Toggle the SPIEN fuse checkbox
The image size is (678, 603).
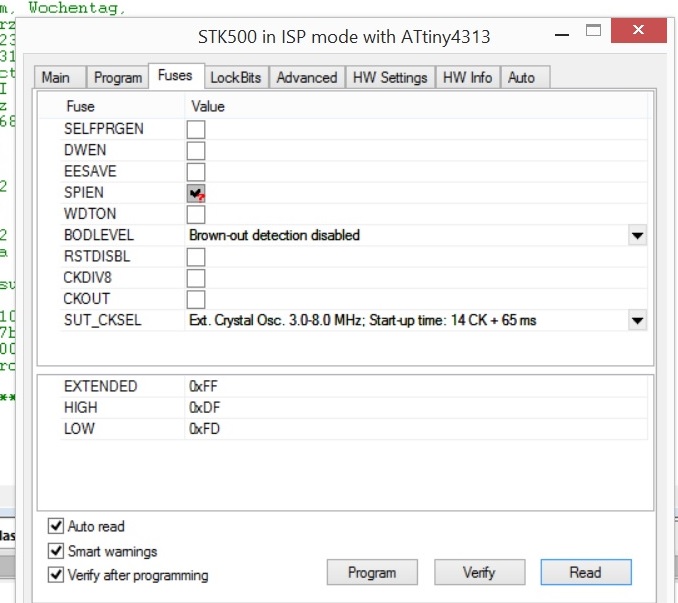pyautogui.click(x=196, y=193)
